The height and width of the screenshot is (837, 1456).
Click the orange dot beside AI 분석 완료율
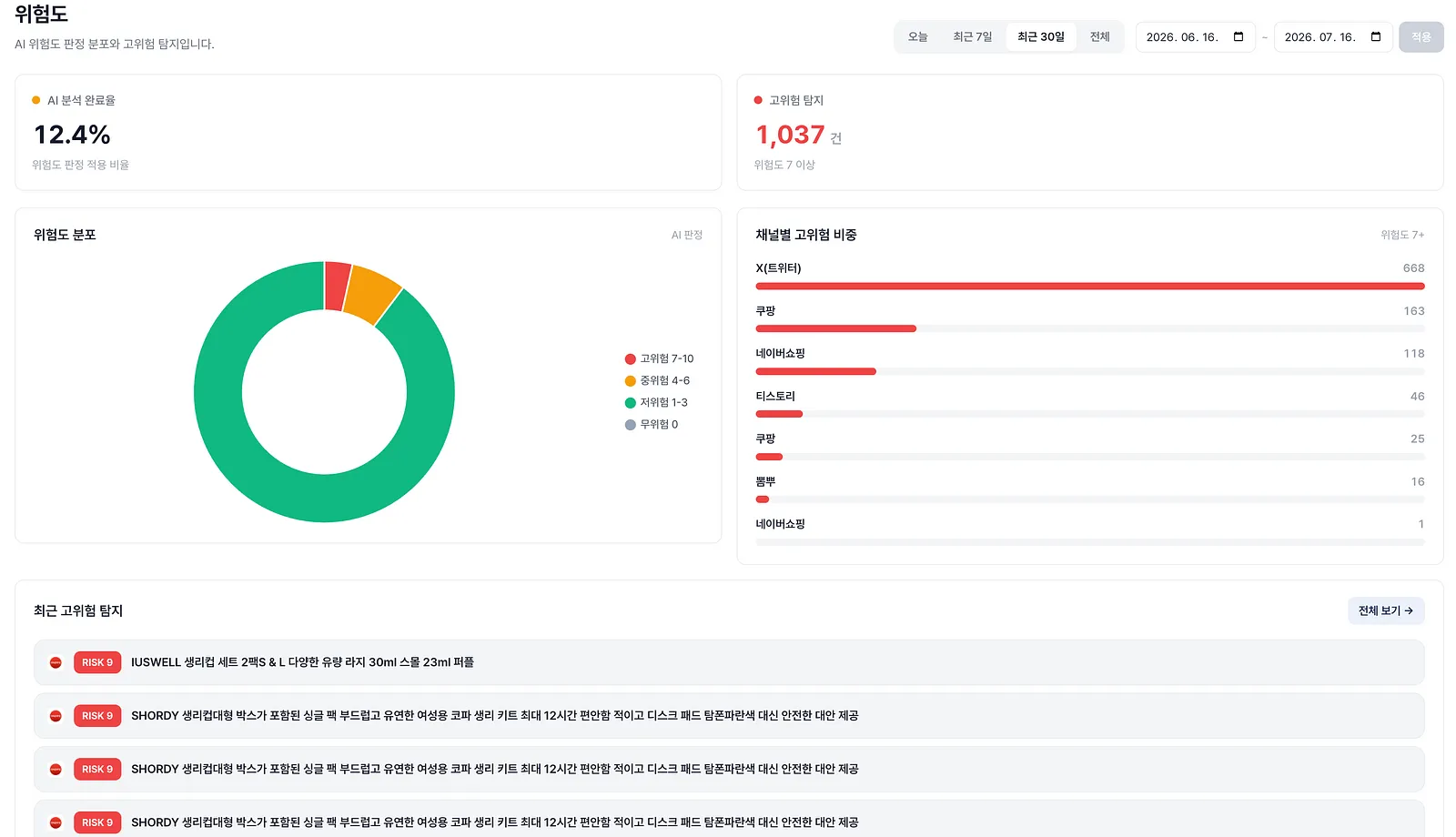pos(36,100)
